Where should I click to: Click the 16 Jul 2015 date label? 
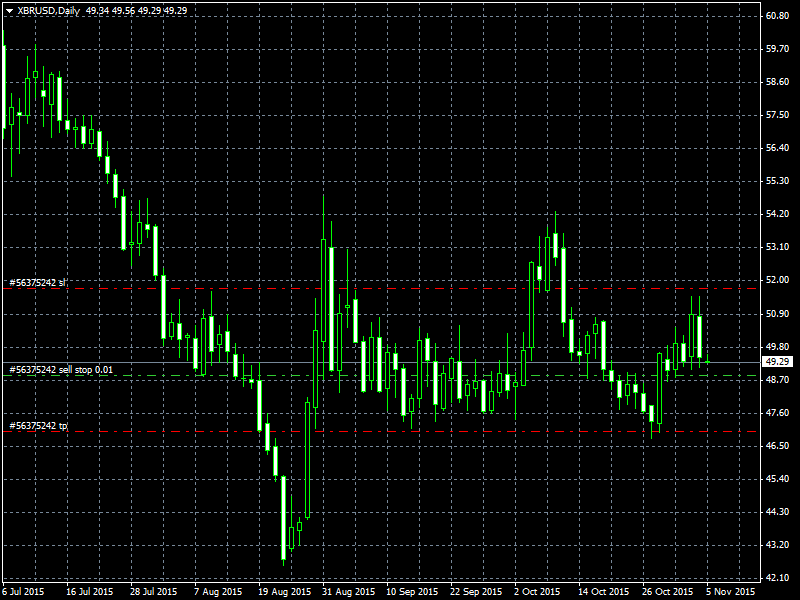point(90,592)
